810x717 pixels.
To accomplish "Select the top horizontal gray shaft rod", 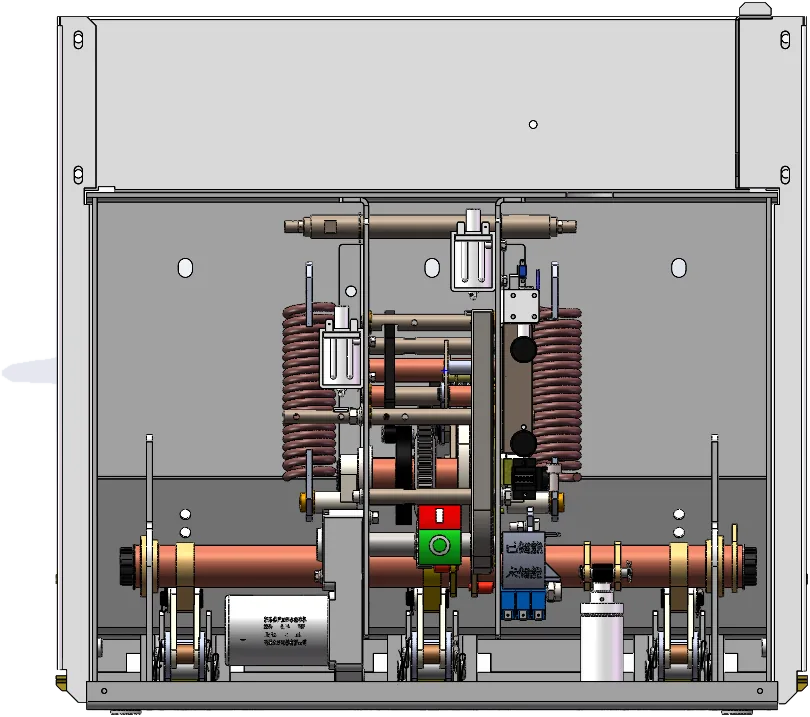I will tap(430, 226).
